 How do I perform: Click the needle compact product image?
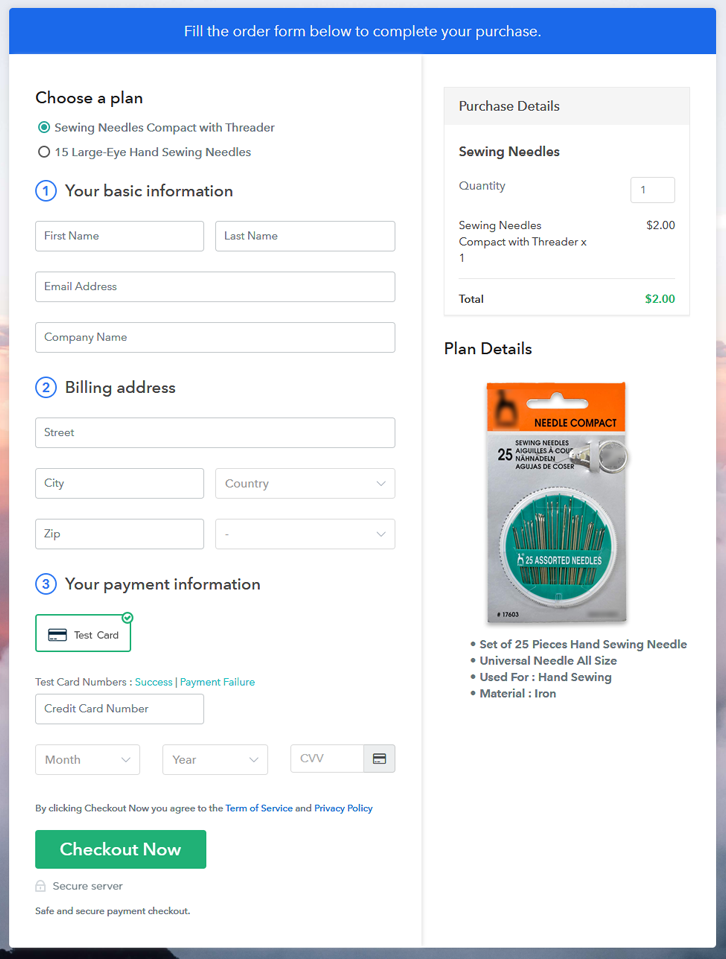point(556,503)
